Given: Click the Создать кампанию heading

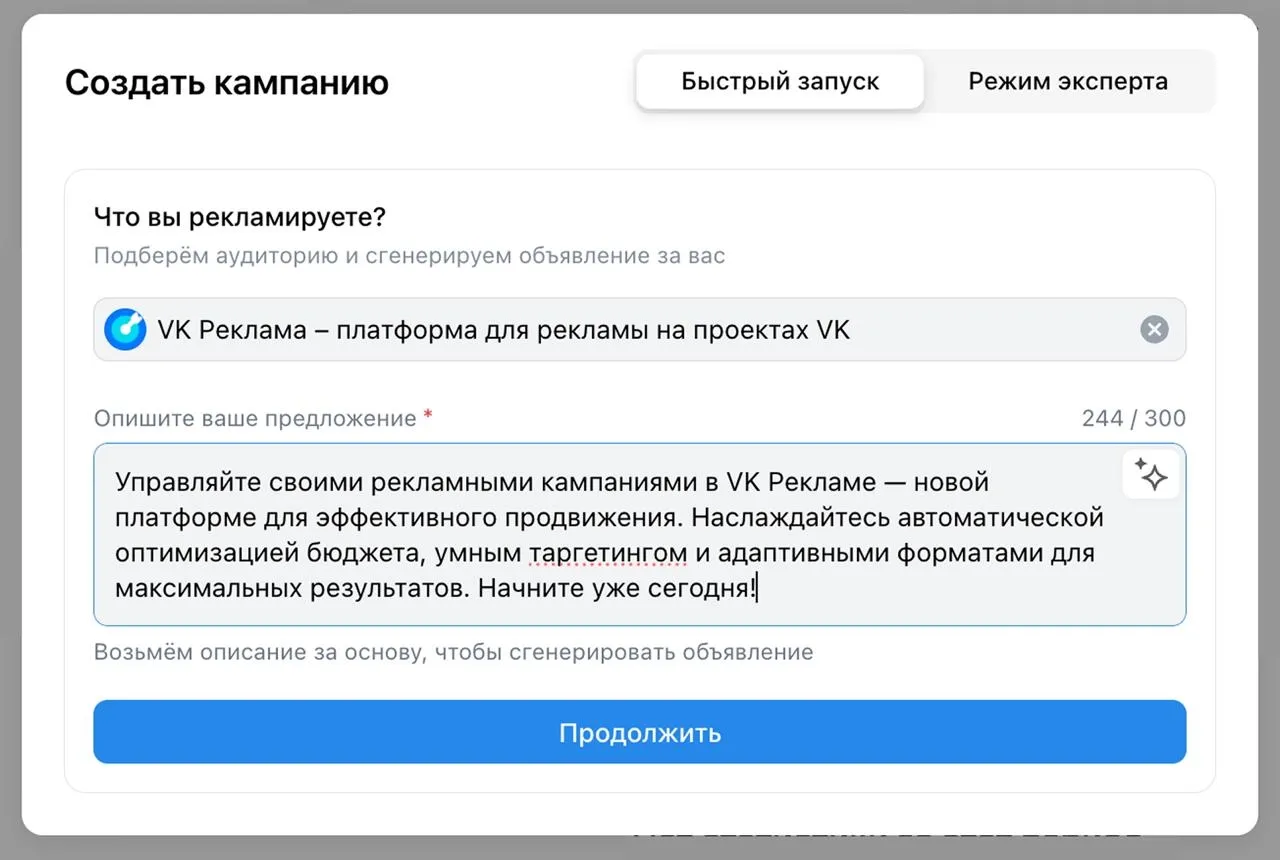Looking at the screenshot, I should tap(226, 82).
